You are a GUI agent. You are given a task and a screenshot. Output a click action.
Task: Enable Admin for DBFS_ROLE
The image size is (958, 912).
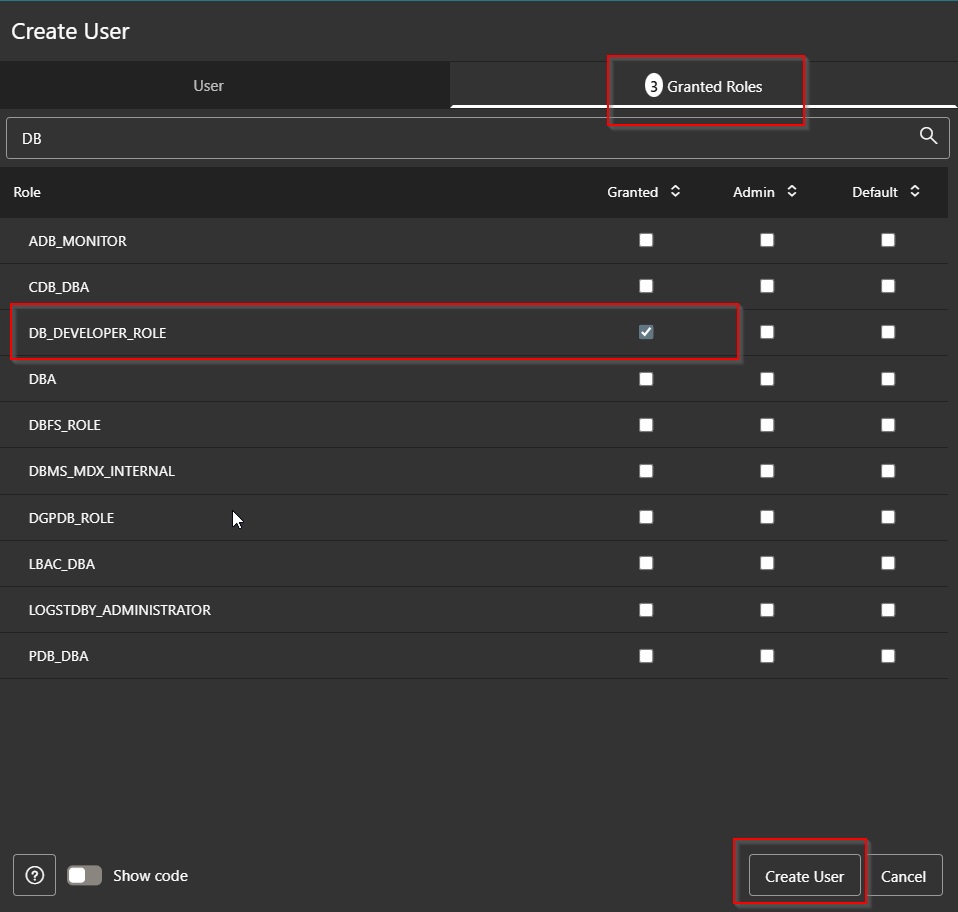766,424
